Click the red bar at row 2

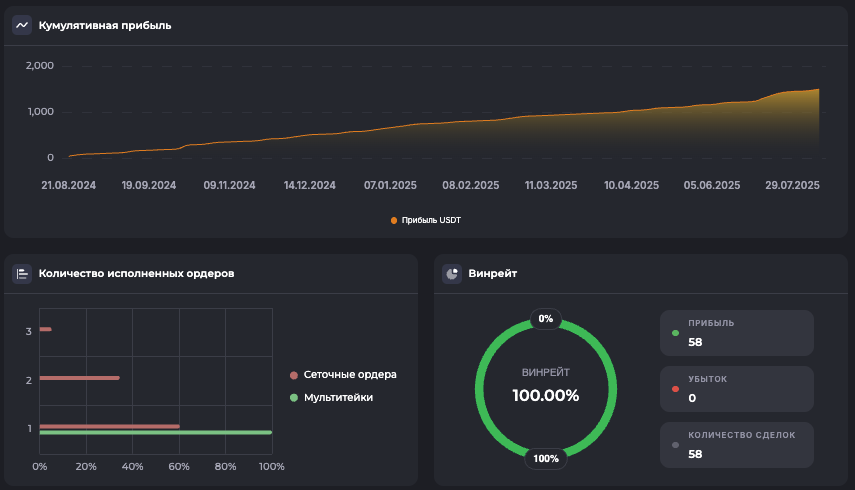click(x=80, y=378)
